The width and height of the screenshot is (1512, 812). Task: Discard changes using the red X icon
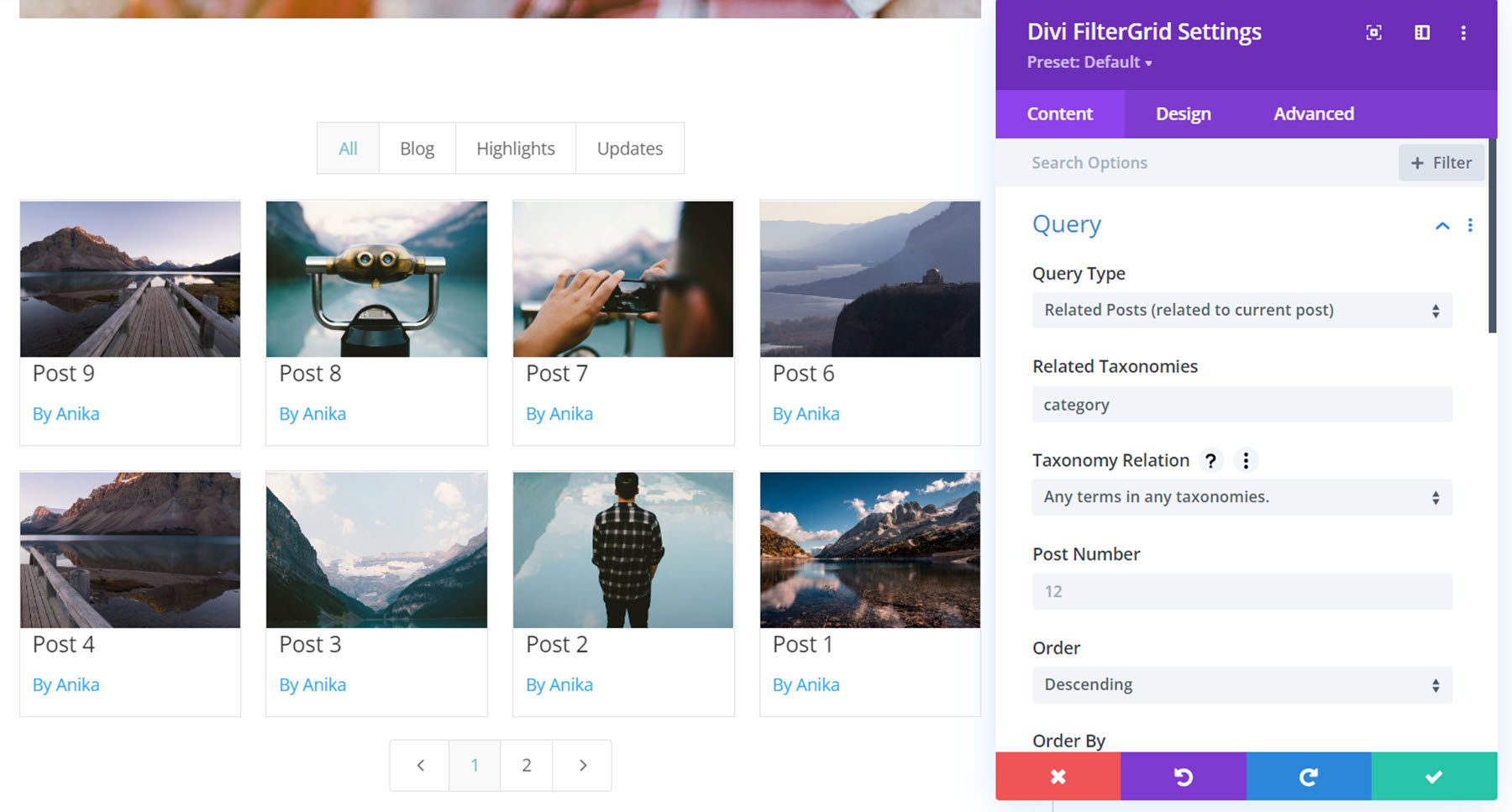click(x=1058, y=777)
